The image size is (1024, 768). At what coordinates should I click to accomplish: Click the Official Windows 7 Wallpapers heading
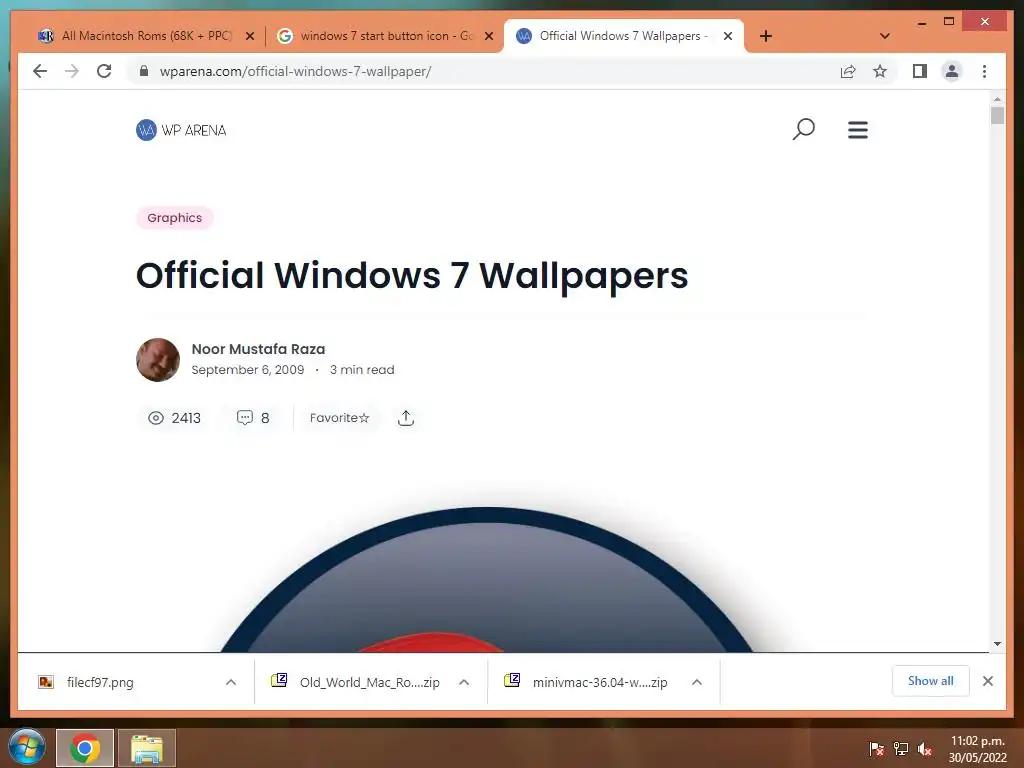click(x=412, y=276)
